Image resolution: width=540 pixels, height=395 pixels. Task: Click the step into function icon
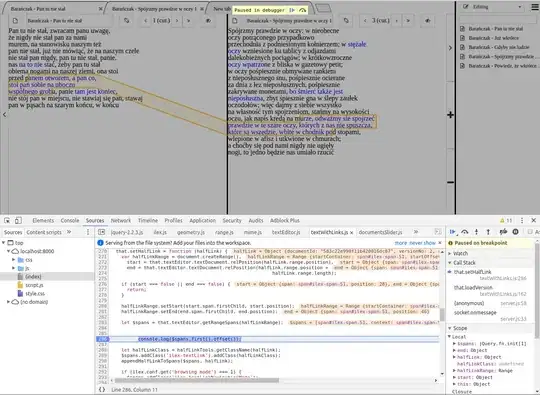(x=476, y=232)
